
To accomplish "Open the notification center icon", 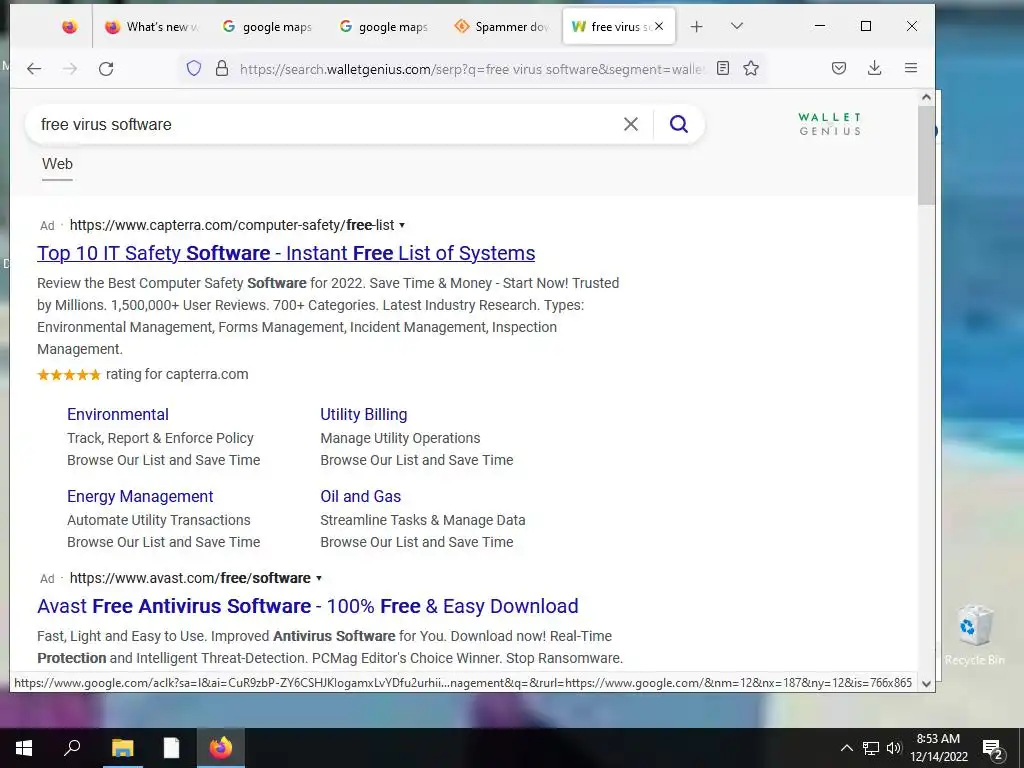I will [993, 749].
